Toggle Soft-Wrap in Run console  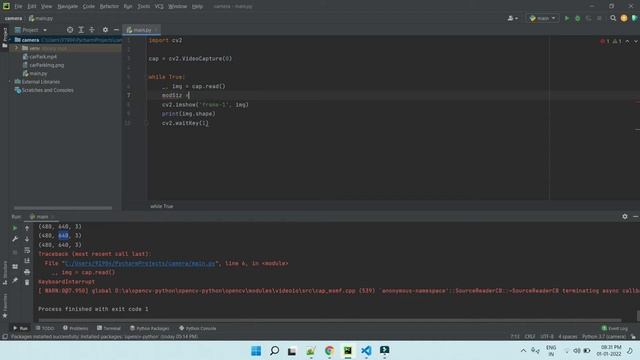coord(27,250)
